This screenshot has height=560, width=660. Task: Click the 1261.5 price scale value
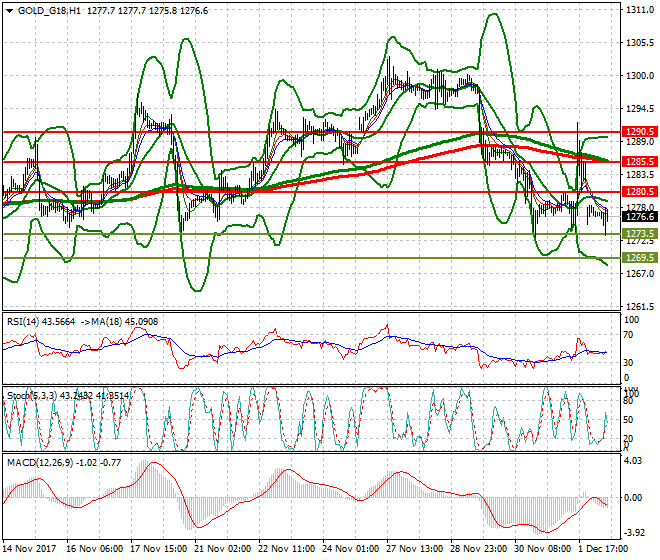(640, 307)
